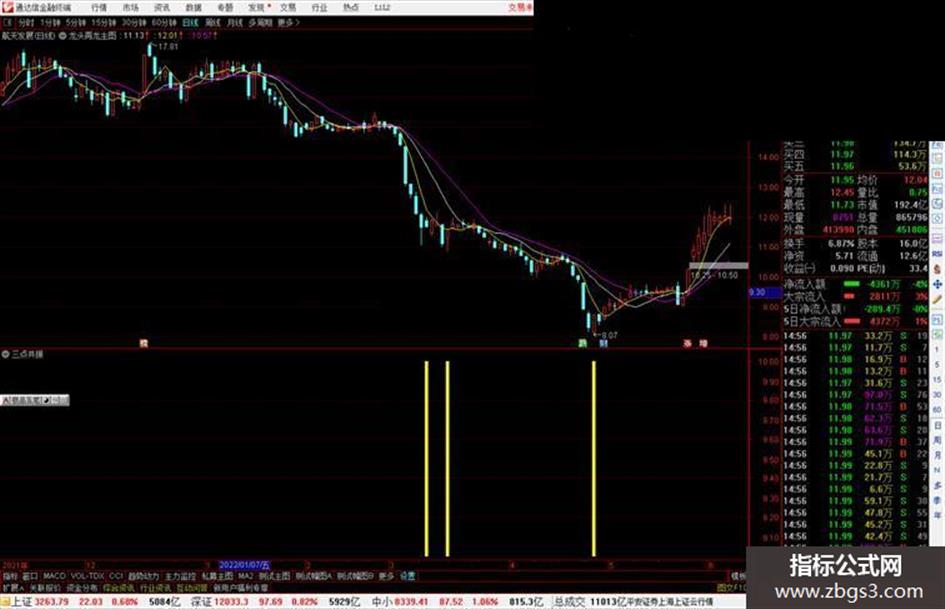Click the blue four-arrow move icon
Screen dimensions: 945x609
[x=937, y=284]
